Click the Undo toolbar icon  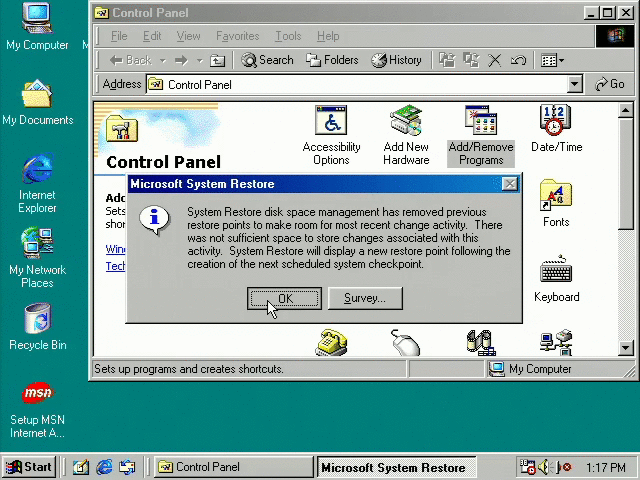[518, 60]
